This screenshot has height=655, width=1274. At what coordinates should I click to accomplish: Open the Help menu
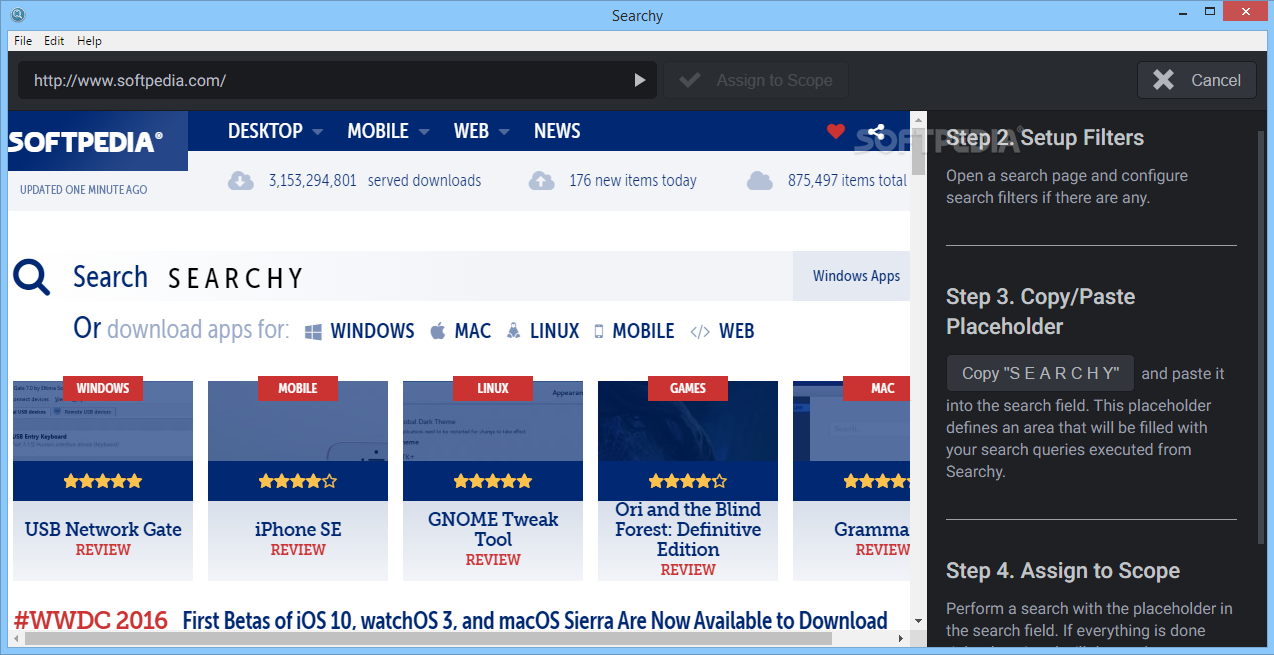pyautogui.click(x=89, y=41)
